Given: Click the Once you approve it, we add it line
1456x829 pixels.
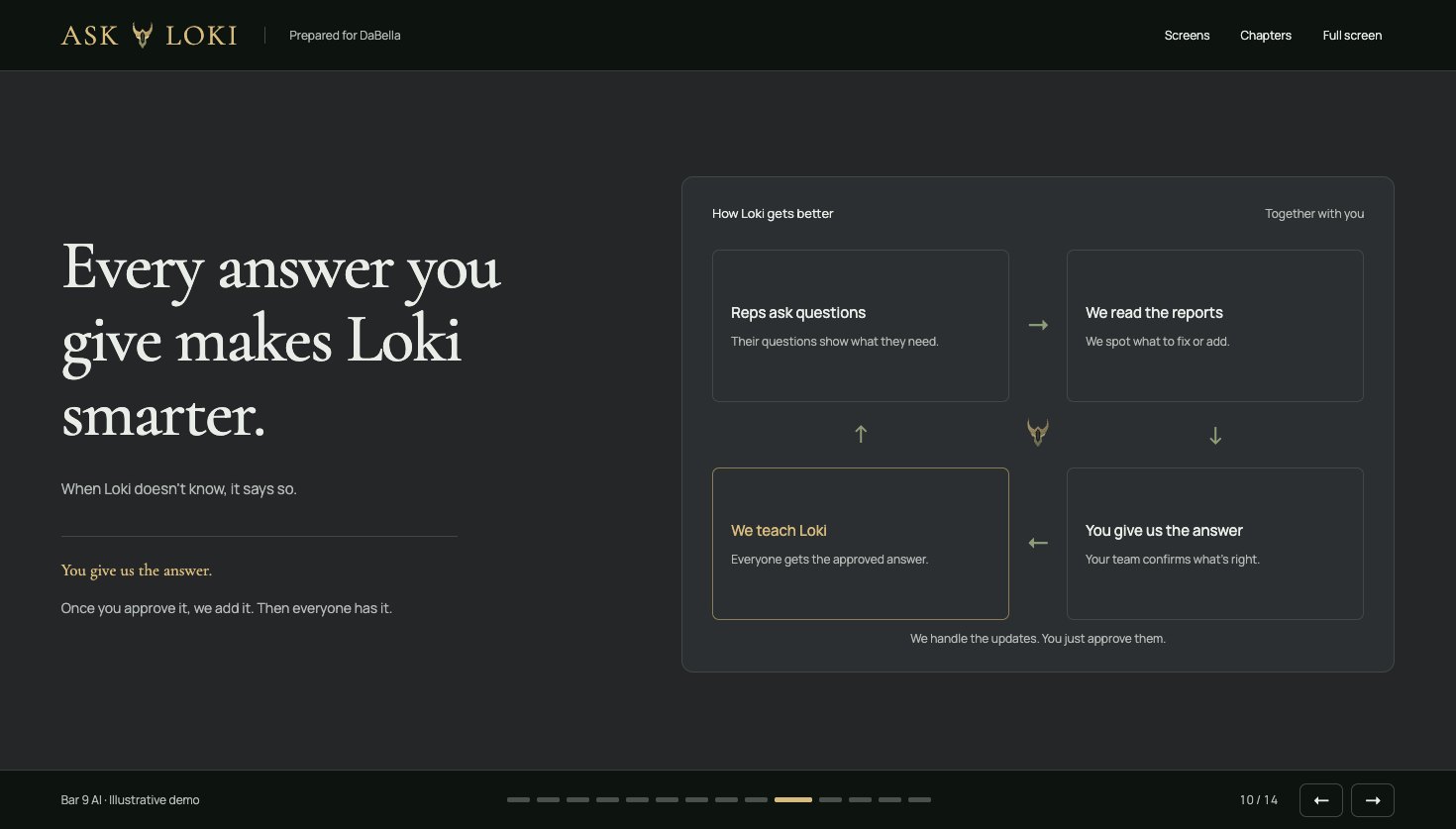Looking at the screenshot, I should (227, 608).
